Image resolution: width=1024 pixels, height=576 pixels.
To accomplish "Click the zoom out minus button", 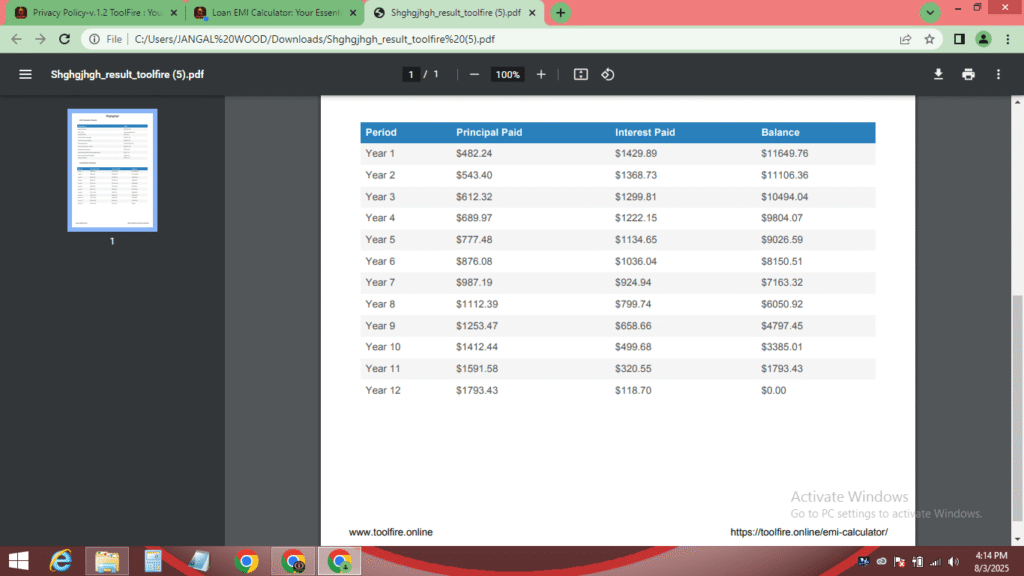I will point(474,74).
